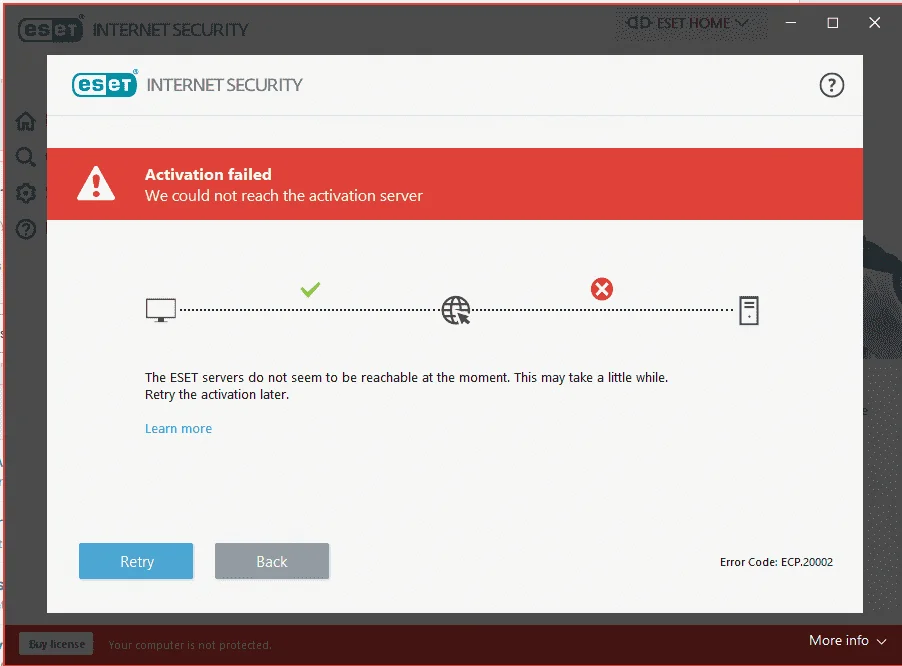Click 'Your computer is not protected.' message
902x666 pixels.
[190, 645]
